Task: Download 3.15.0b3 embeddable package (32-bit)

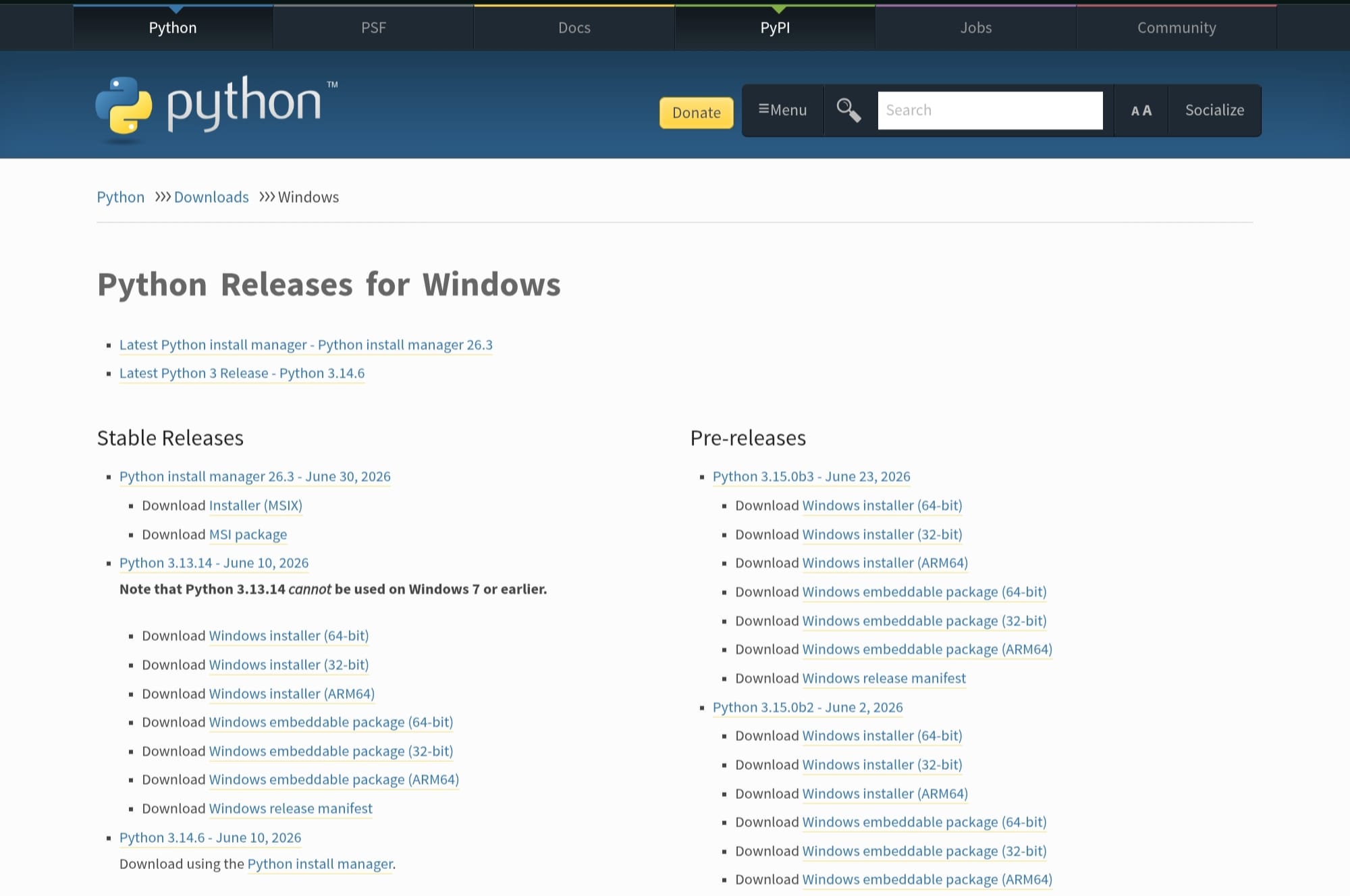Action: (924, 621)
